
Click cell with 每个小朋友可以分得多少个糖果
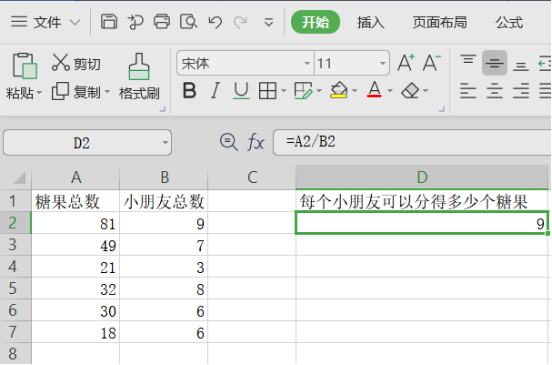click(422, 201)
